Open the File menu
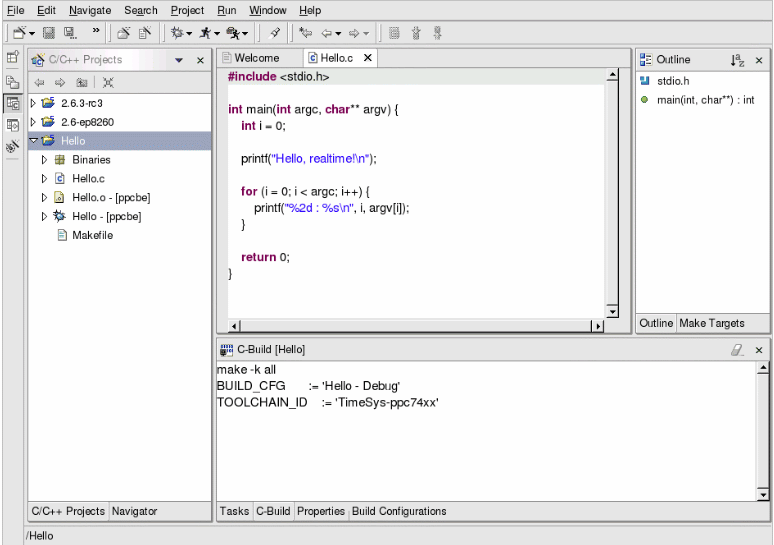The width and height of the screenshot is (774, 545). tap(15, 10)
